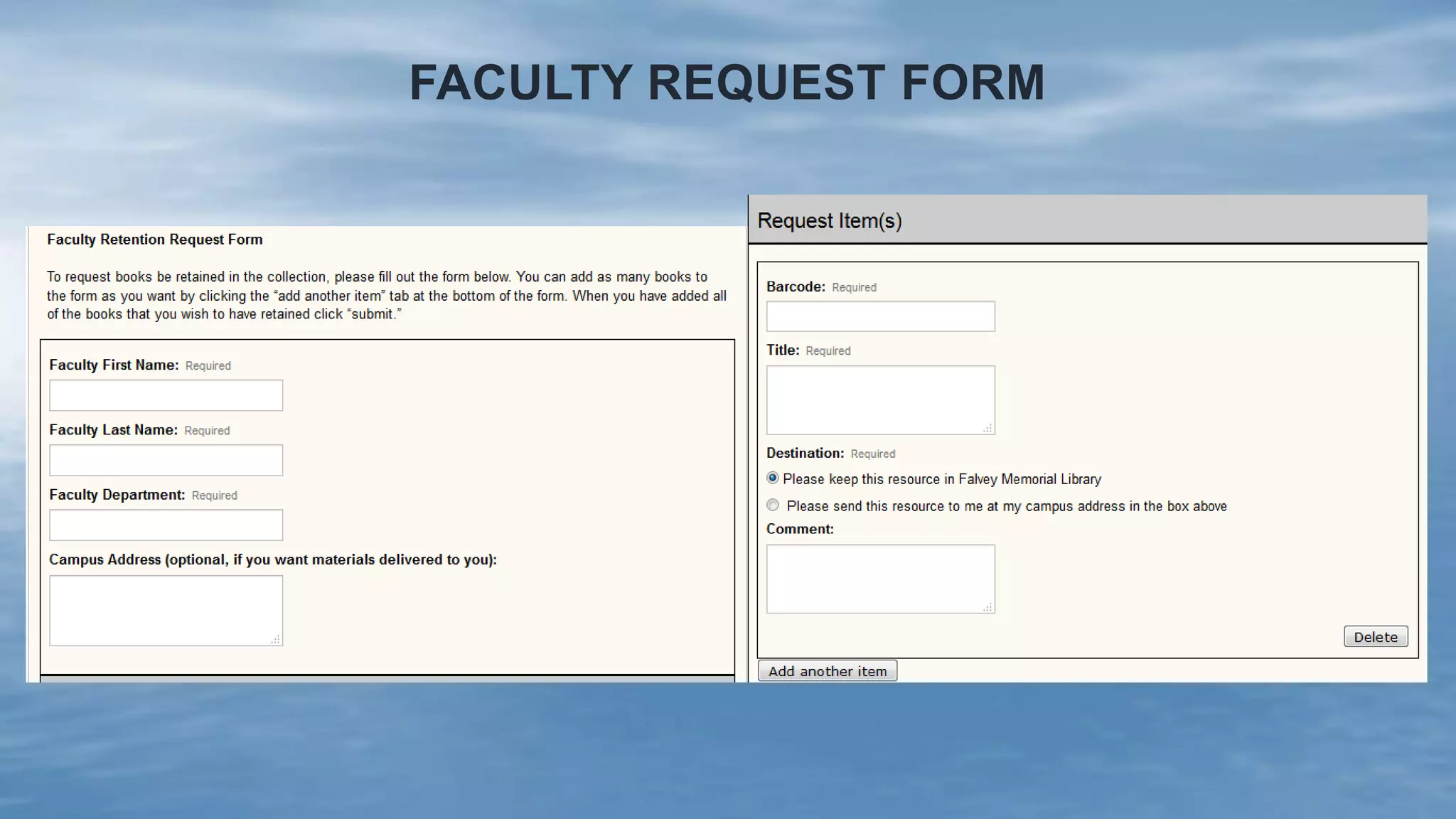The image size is (1456, 819).
Task: Click the Title: label
Action: 783,350
